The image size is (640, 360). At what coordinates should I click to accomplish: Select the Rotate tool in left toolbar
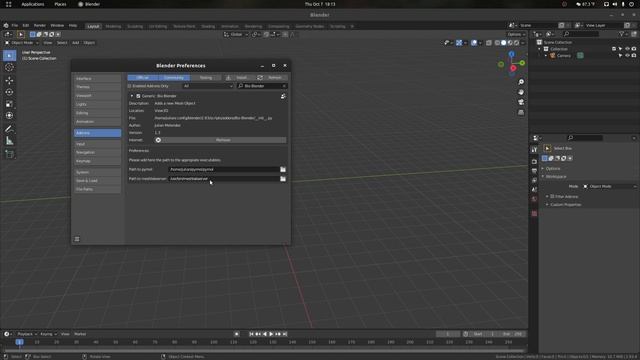click(9, 92)
